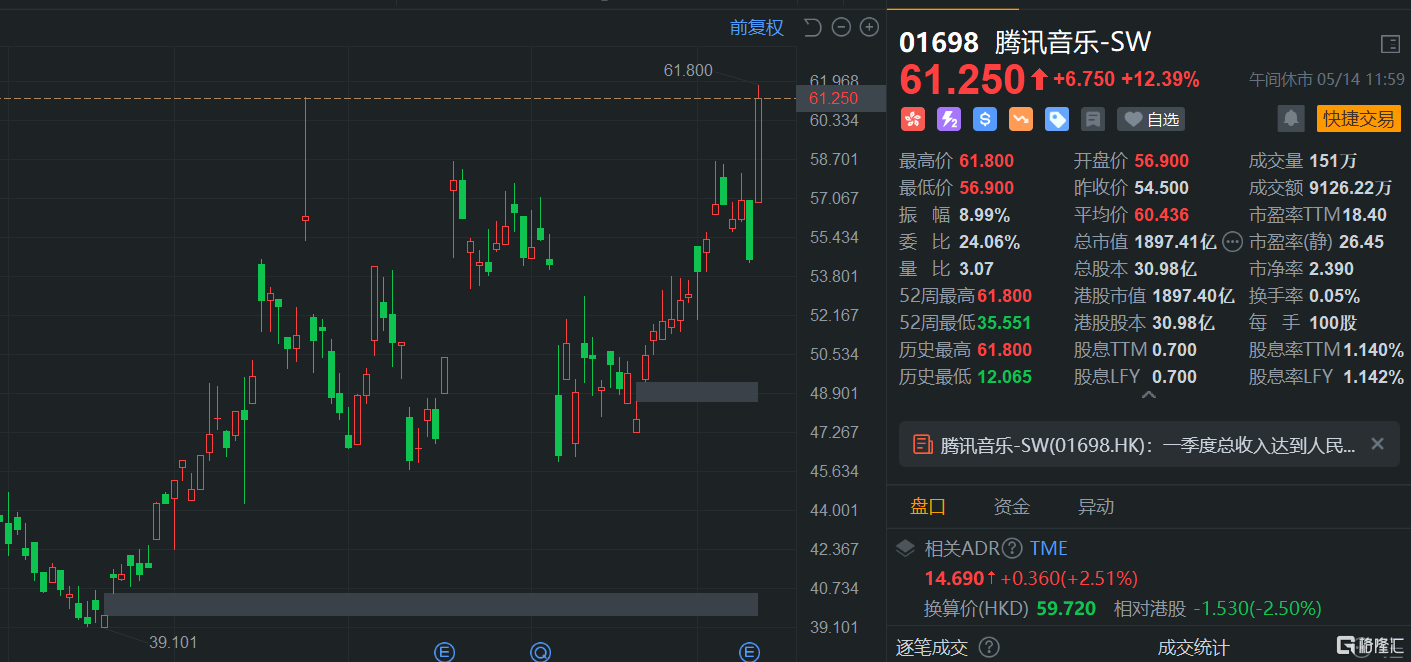1411x662 pixels.
Task: Click the 昨收价 value 54.500
Action: click(x=1161, y=188)
